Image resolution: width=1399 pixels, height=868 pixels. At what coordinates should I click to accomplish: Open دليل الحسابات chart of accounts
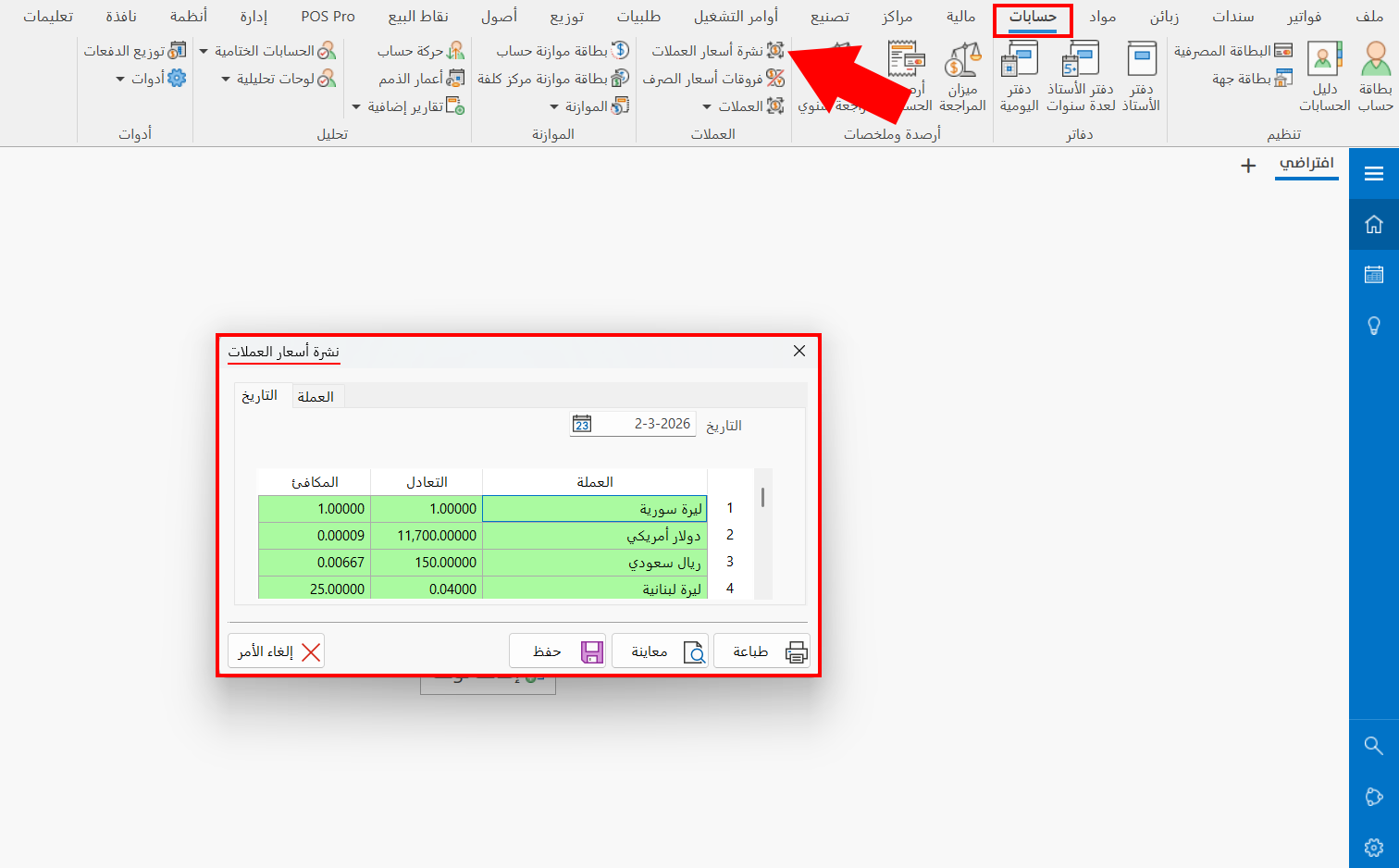(x=1325, y=77)
